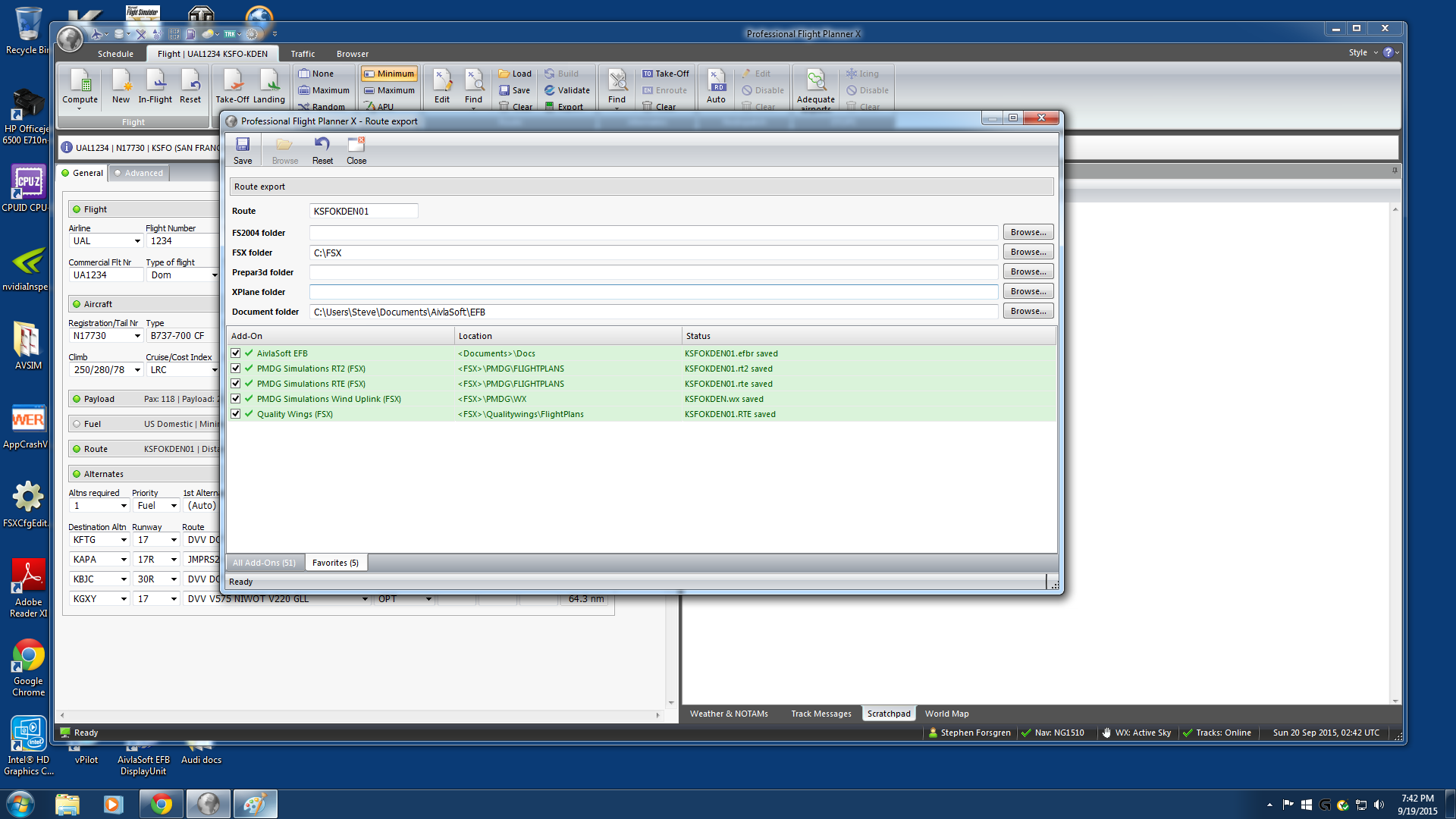This screenshot has width=1456, height=819.
Task: Open Google Chrome from the taskbar
Action: (161, 804)
